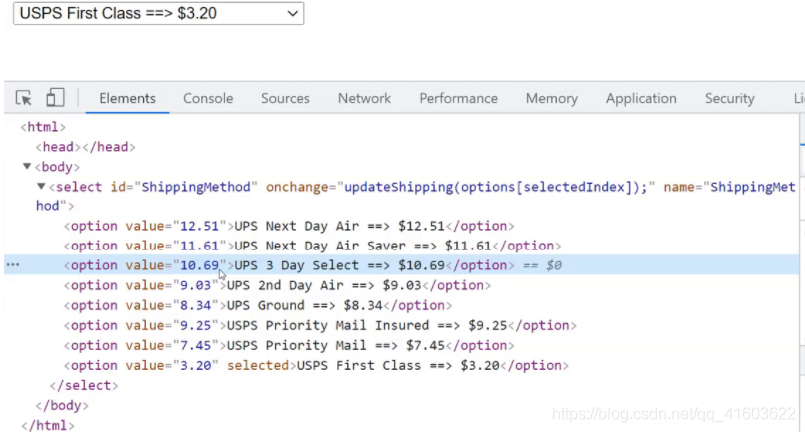Click the "selected" attribute on First Class option
This screenshot has width=805, height=432.
point(258,365)
